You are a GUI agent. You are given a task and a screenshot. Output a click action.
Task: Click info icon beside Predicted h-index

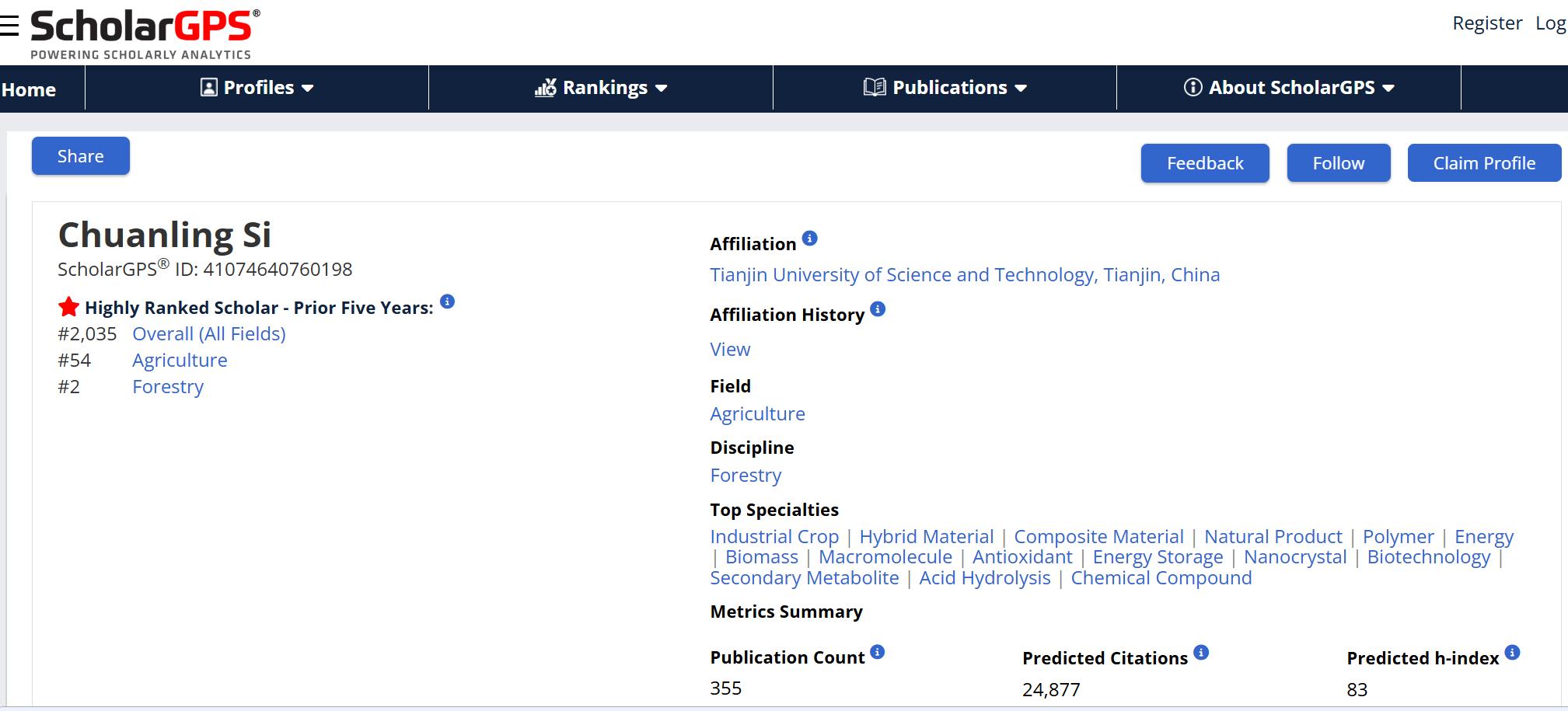point(1512,653)
